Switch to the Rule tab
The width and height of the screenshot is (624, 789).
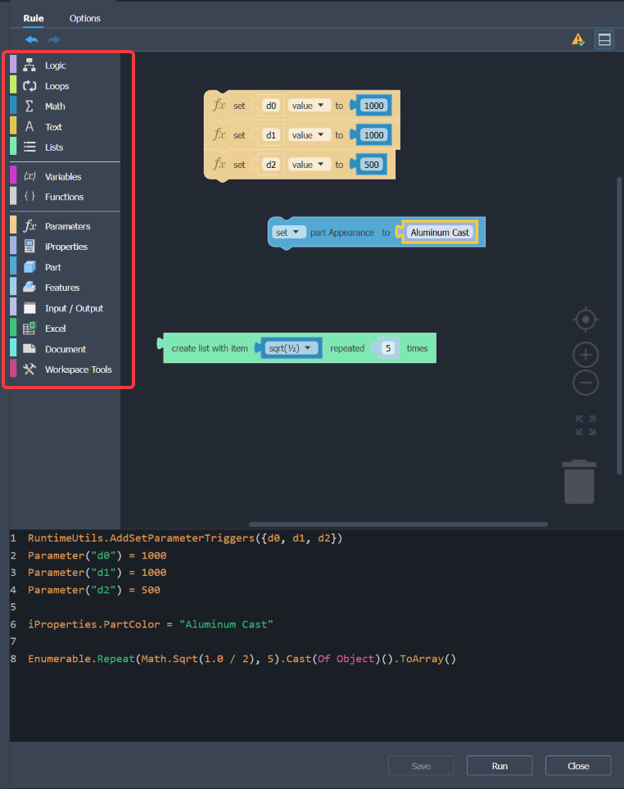point(33,18)
